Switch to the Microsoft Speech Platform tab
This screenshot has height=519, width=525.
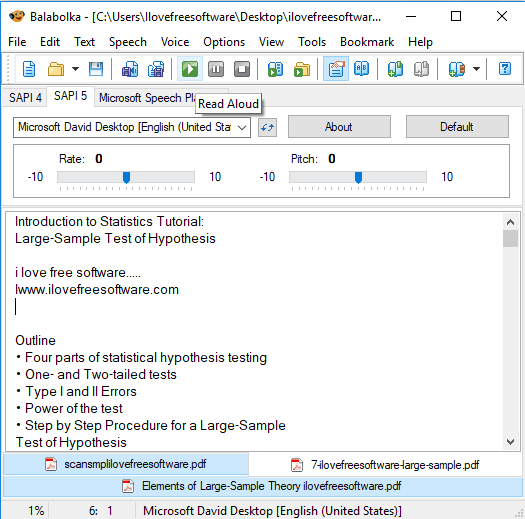[x=147, y=98]
